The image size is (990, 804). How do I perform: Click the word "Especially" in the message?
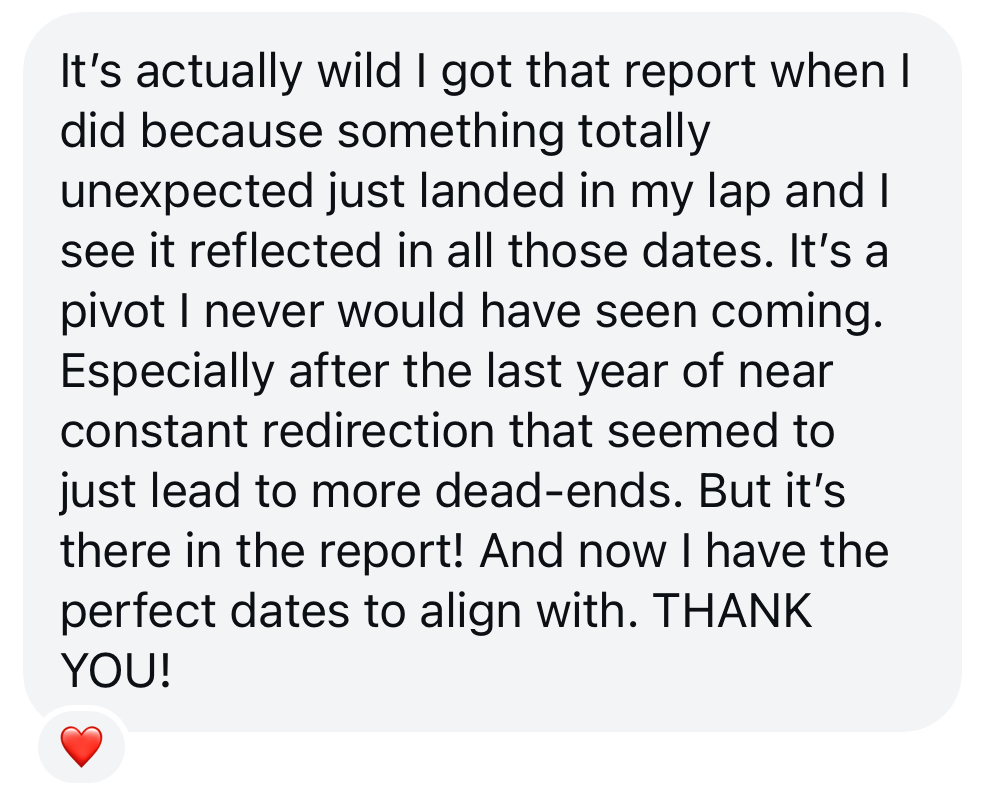(167, 371)
